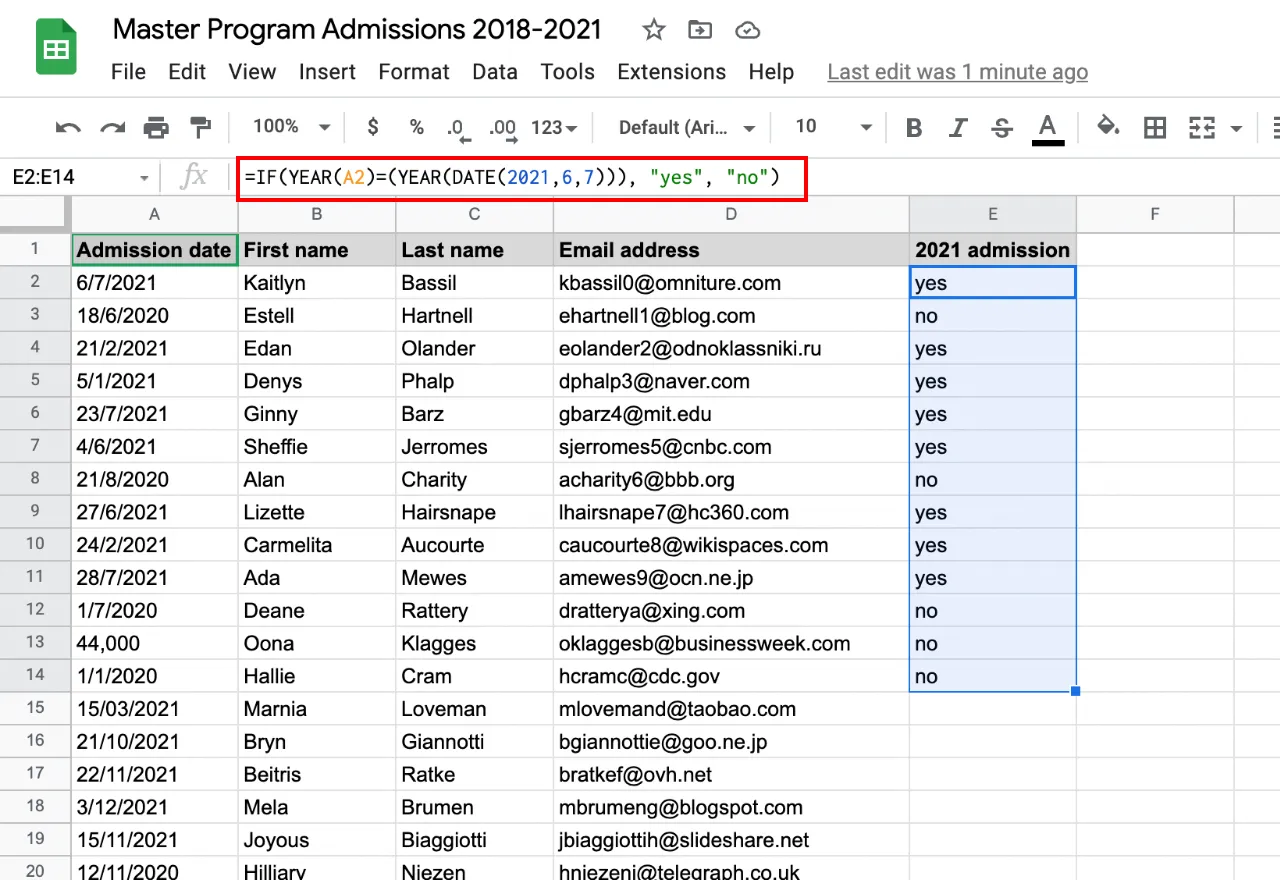Click the move to folder icon
The image size is (1280, 880).
(x=700, y=30)
